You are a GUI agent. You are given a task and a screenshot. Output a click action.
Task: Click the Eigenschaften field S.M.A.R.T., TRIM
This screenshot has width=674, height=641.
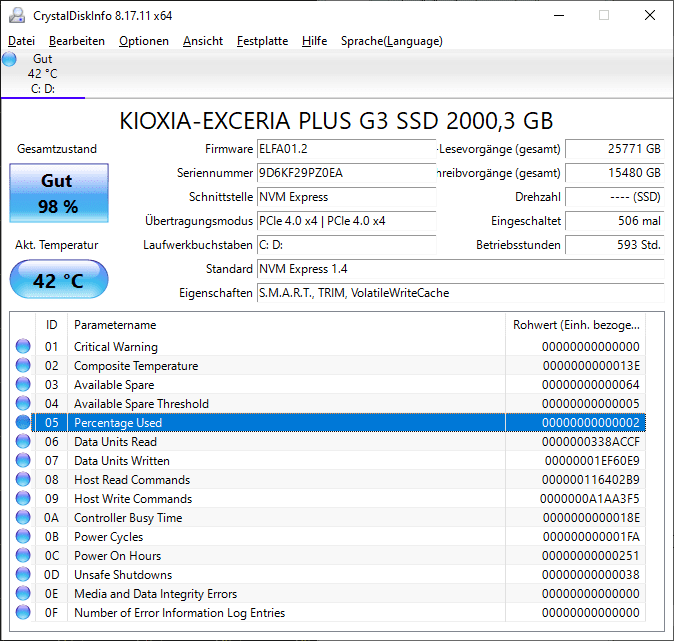461,293
